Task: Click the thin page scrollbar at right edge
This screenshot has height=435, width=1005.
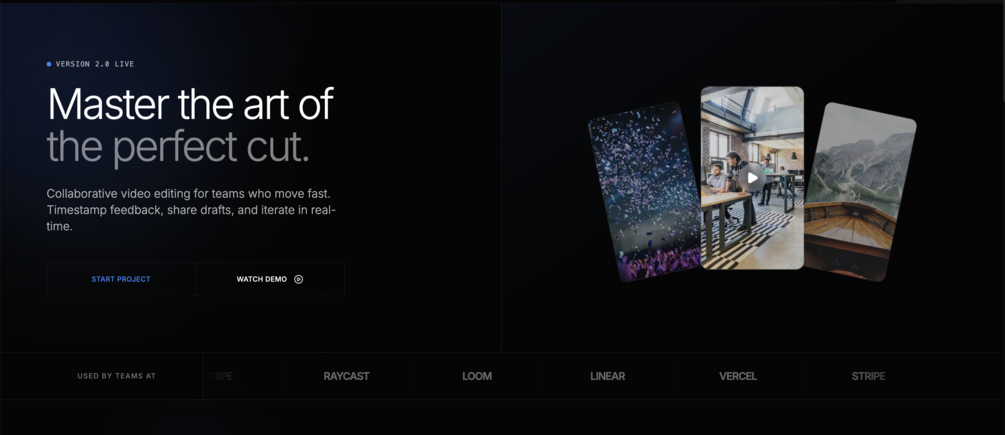Action: click(1002, 51)
